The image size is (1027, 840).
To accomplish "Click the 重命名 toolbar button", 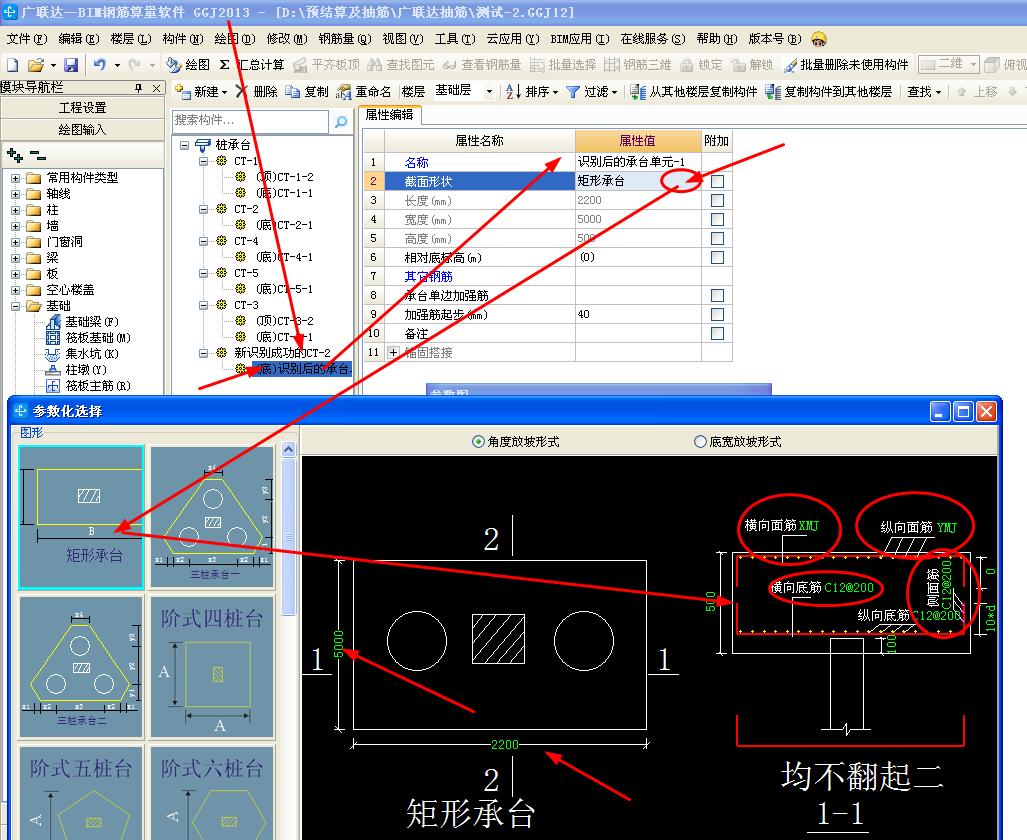I will click(364, 92).
